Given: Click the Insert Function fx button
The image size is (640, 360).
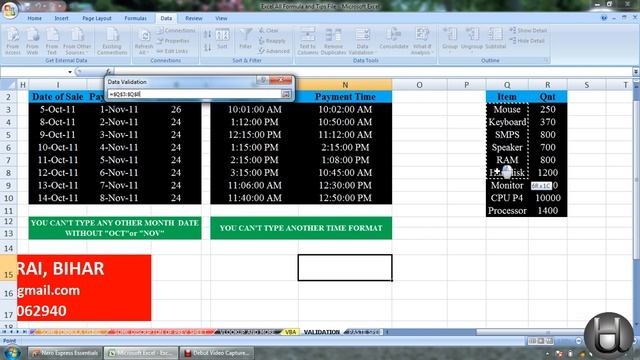Looking at the screenshot, I should point(108,72).
